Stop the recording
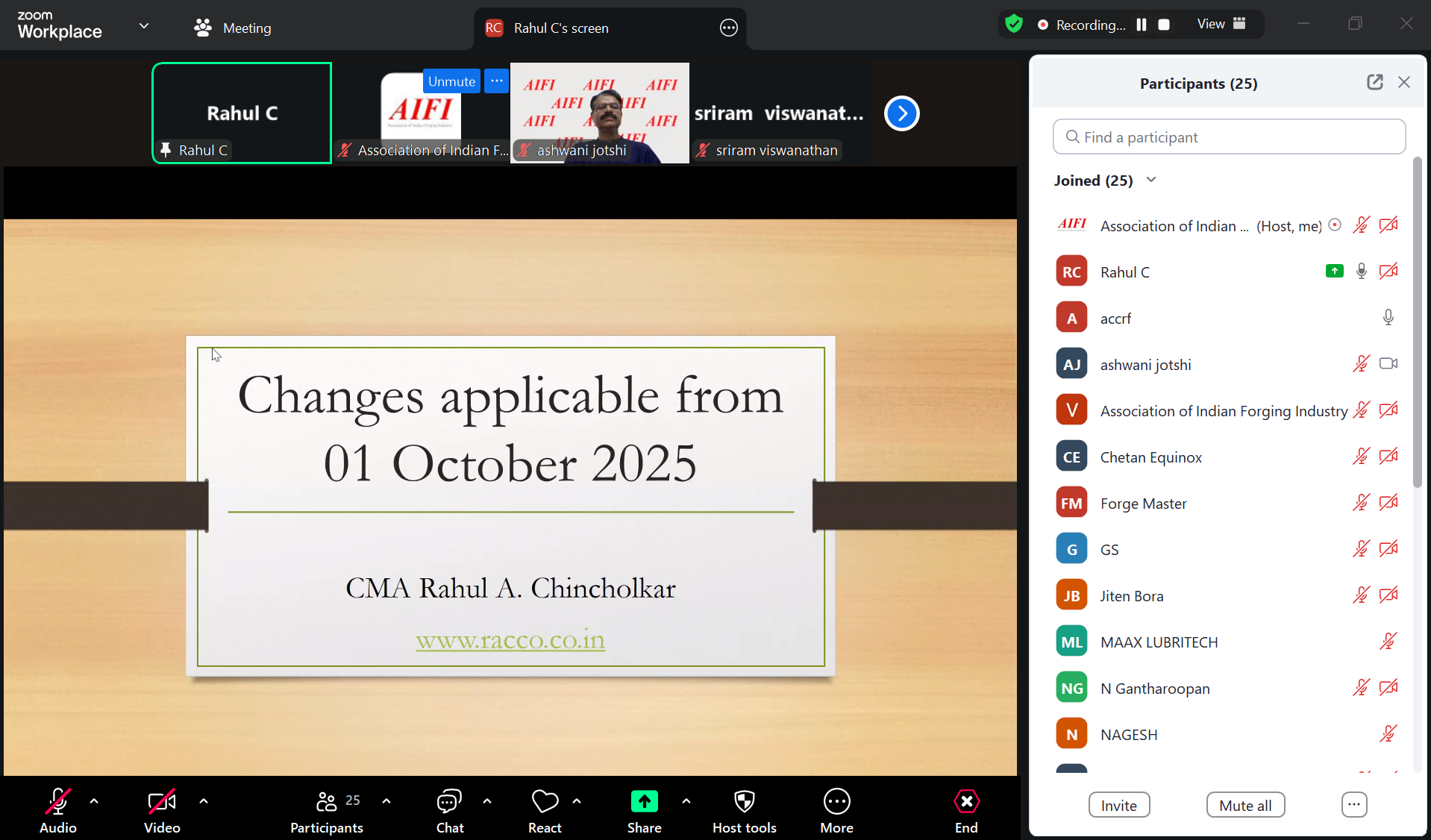Viewport: 1431px width, 840px height. [x=1163, y=25]
